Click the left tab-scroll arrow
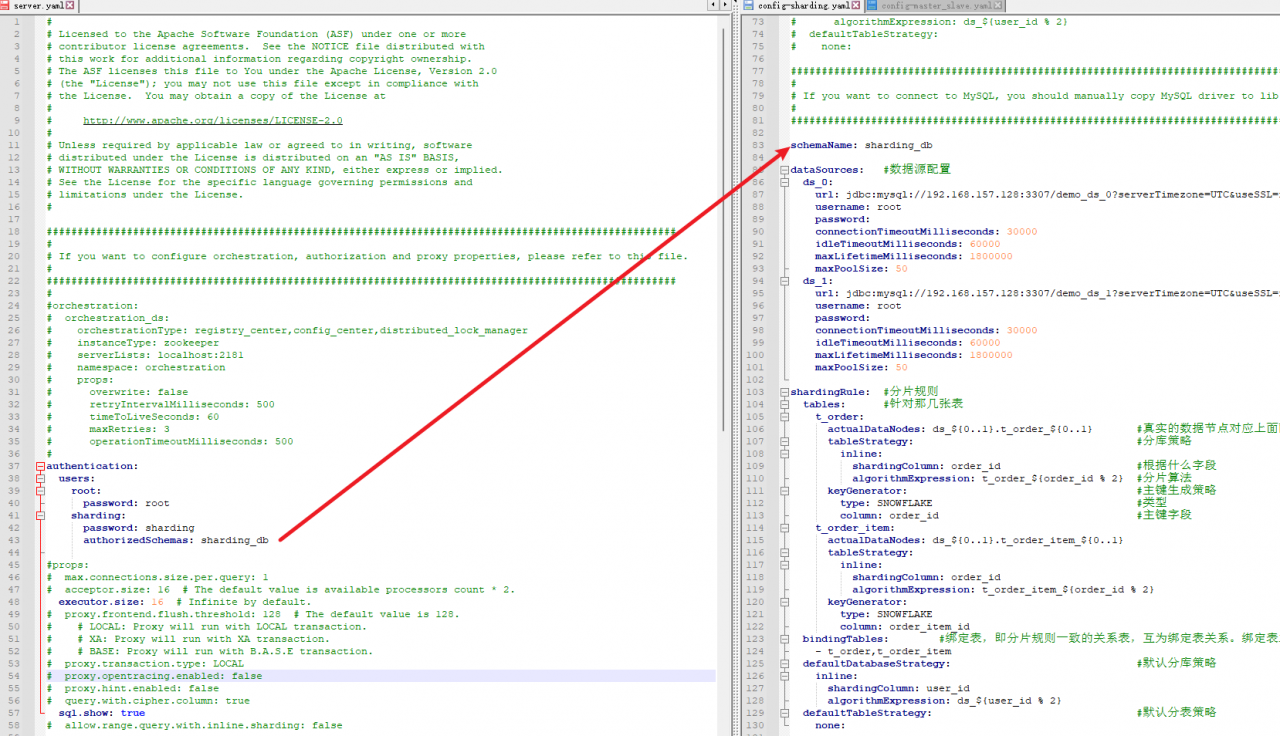Image resolution: width=1280 pixels, height=736 pixels. (712, 6)
